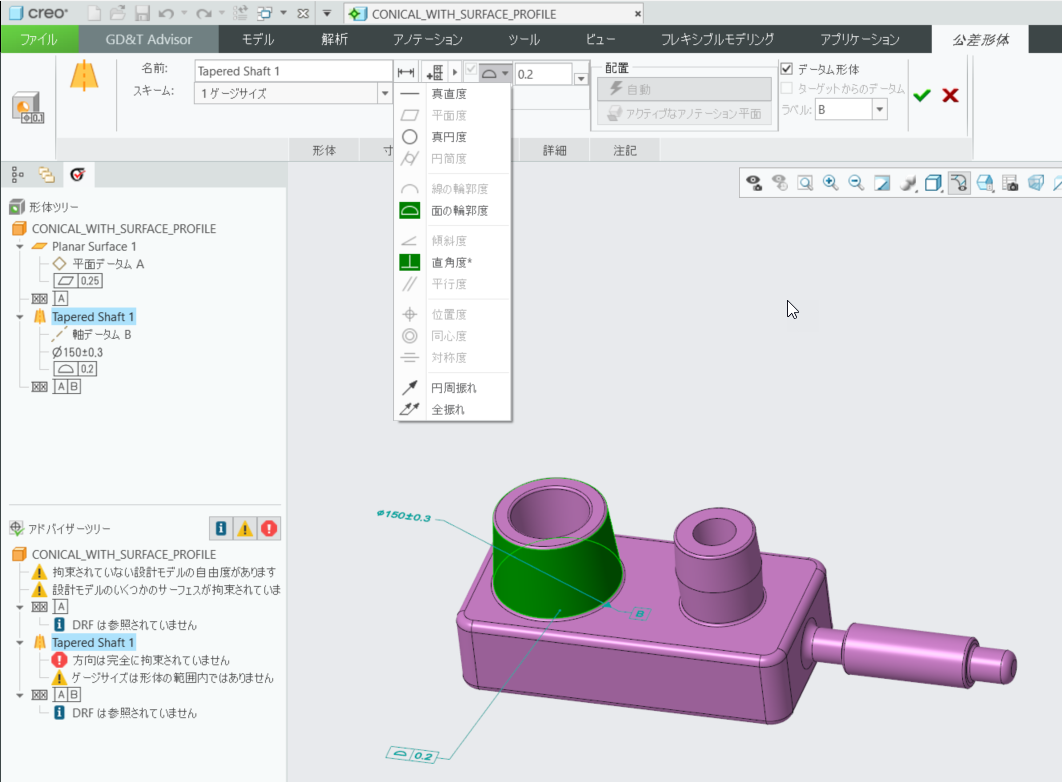Select 全振れ from the symbol menu
The image size is (1062, 782).
point(452,410)
